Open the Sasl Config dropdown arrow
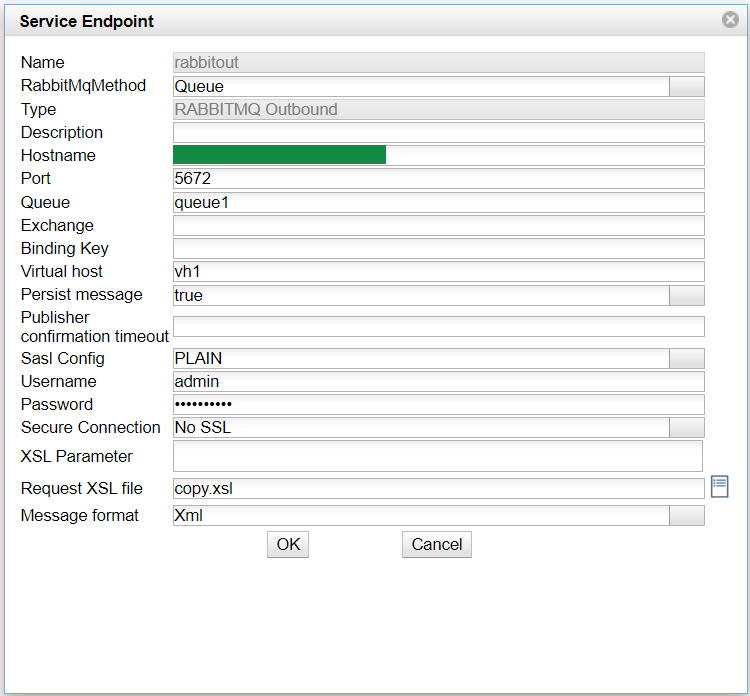The image size is (750, 696). tap(686, 359)
